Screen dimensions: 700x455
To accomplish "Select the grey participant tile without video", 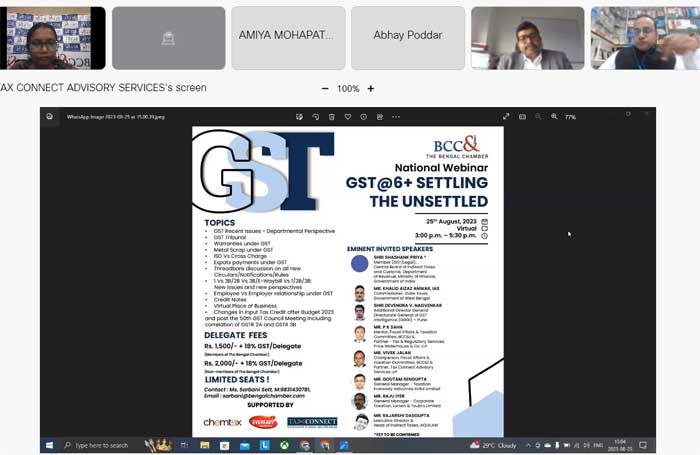I will pos(168,38).
